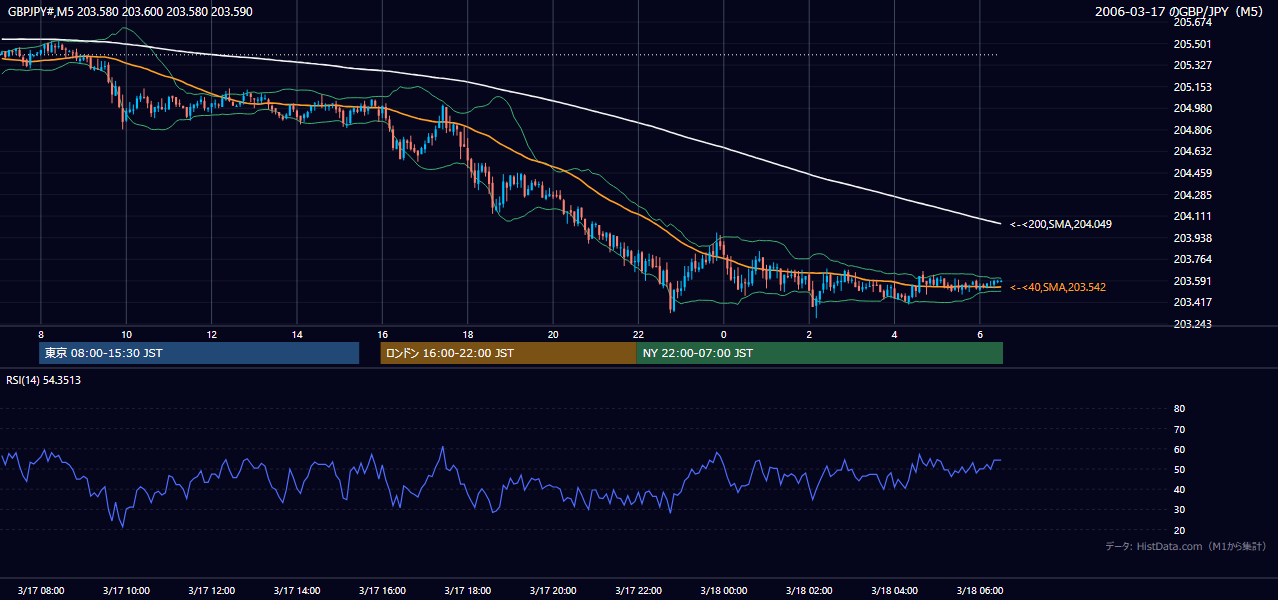Image resolution: width=1278 pixels, height=600 pixels.
Task: Click hour tick 14 under the price chart
Action: (x=297, y=334)
